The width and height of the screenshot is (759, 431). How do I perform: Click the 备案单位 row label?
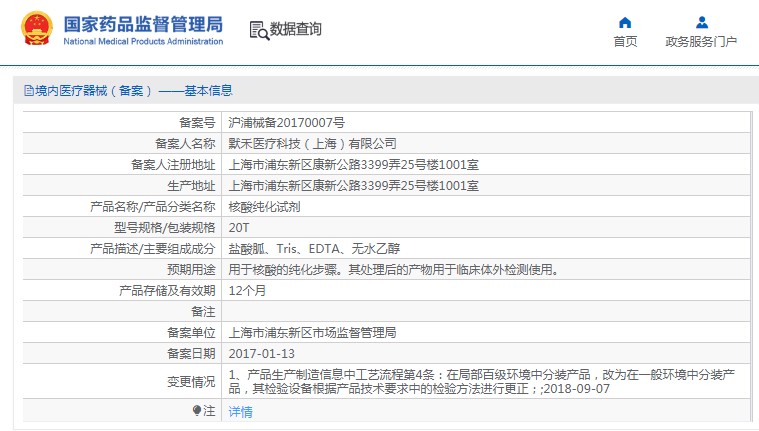pos(191,333)
